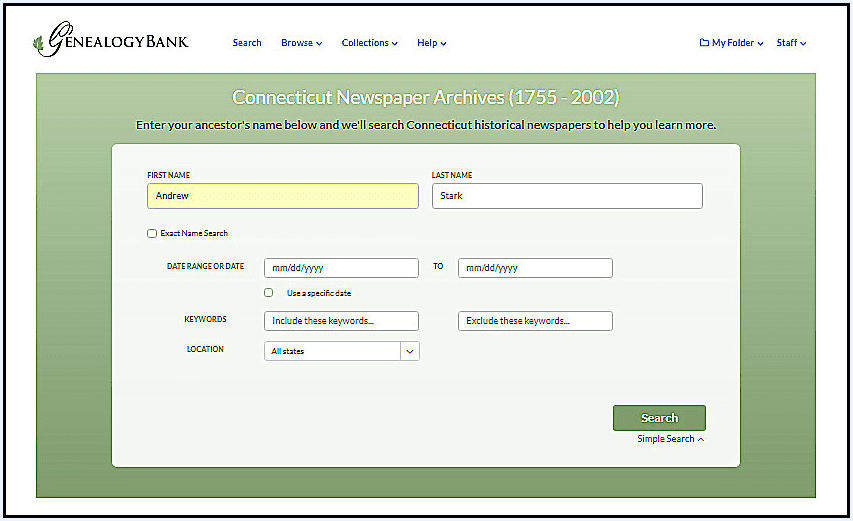Click the start date mm/dd/yyyy field
This screenshot has width=853, height=521.
[341, 268]
